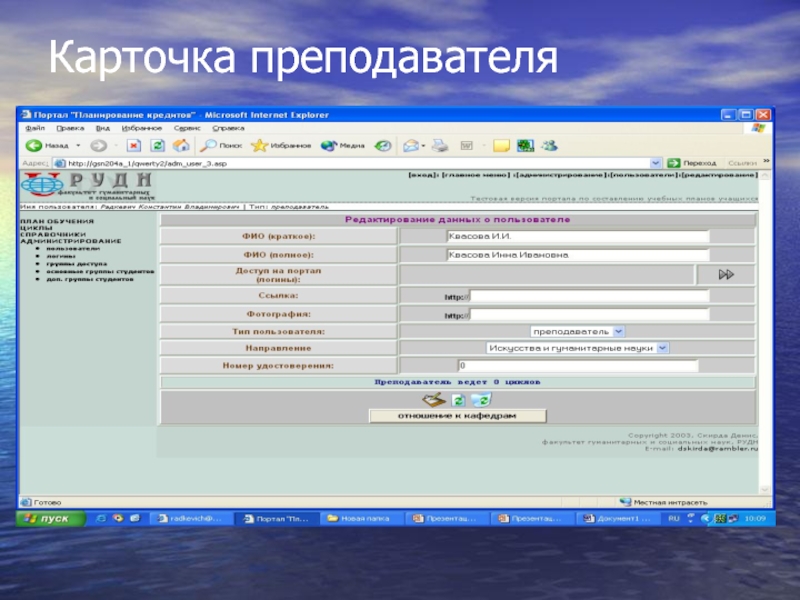Expand the Тип пользователя dropdown
The width and height of the screenshot is (800, 600).
coord(618,330)
